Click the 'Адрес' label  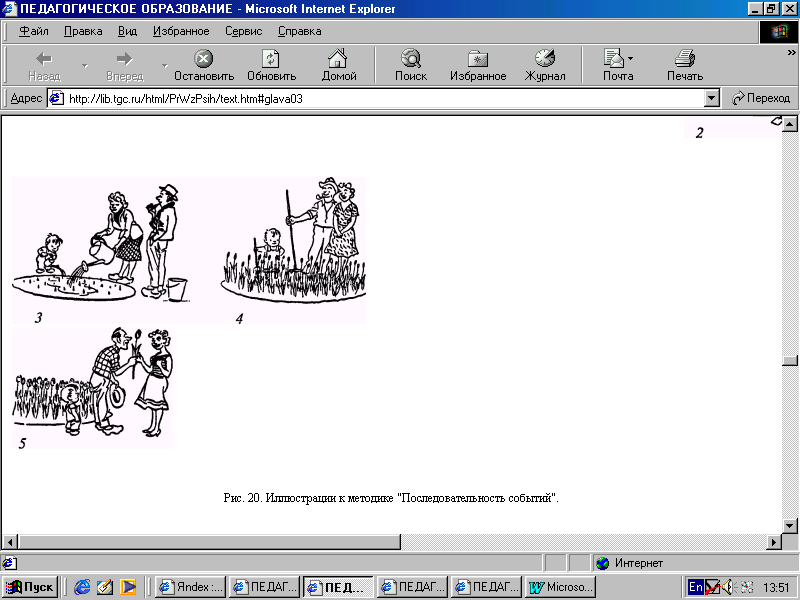click(x=26, y=98)
